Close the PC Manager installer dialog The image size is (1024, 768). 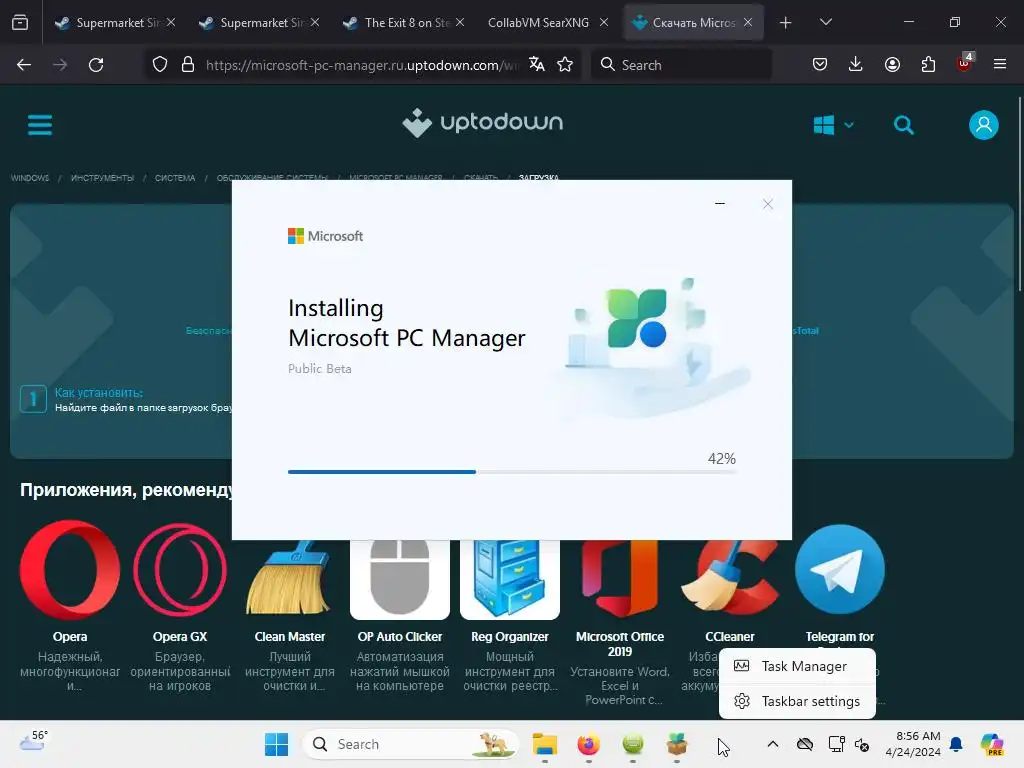768,204
